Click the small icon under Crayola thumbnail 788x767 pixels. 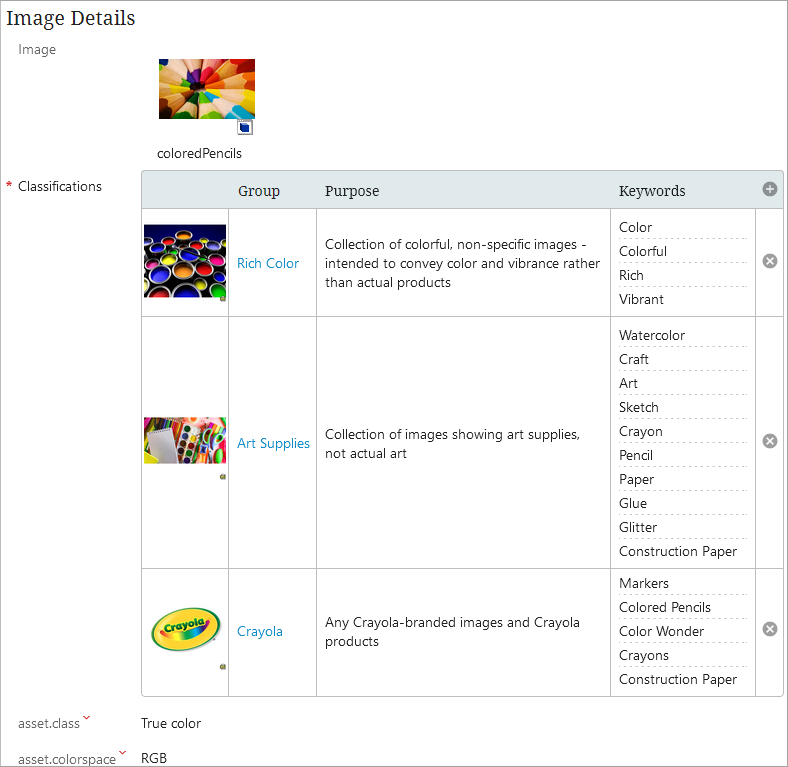222,666
